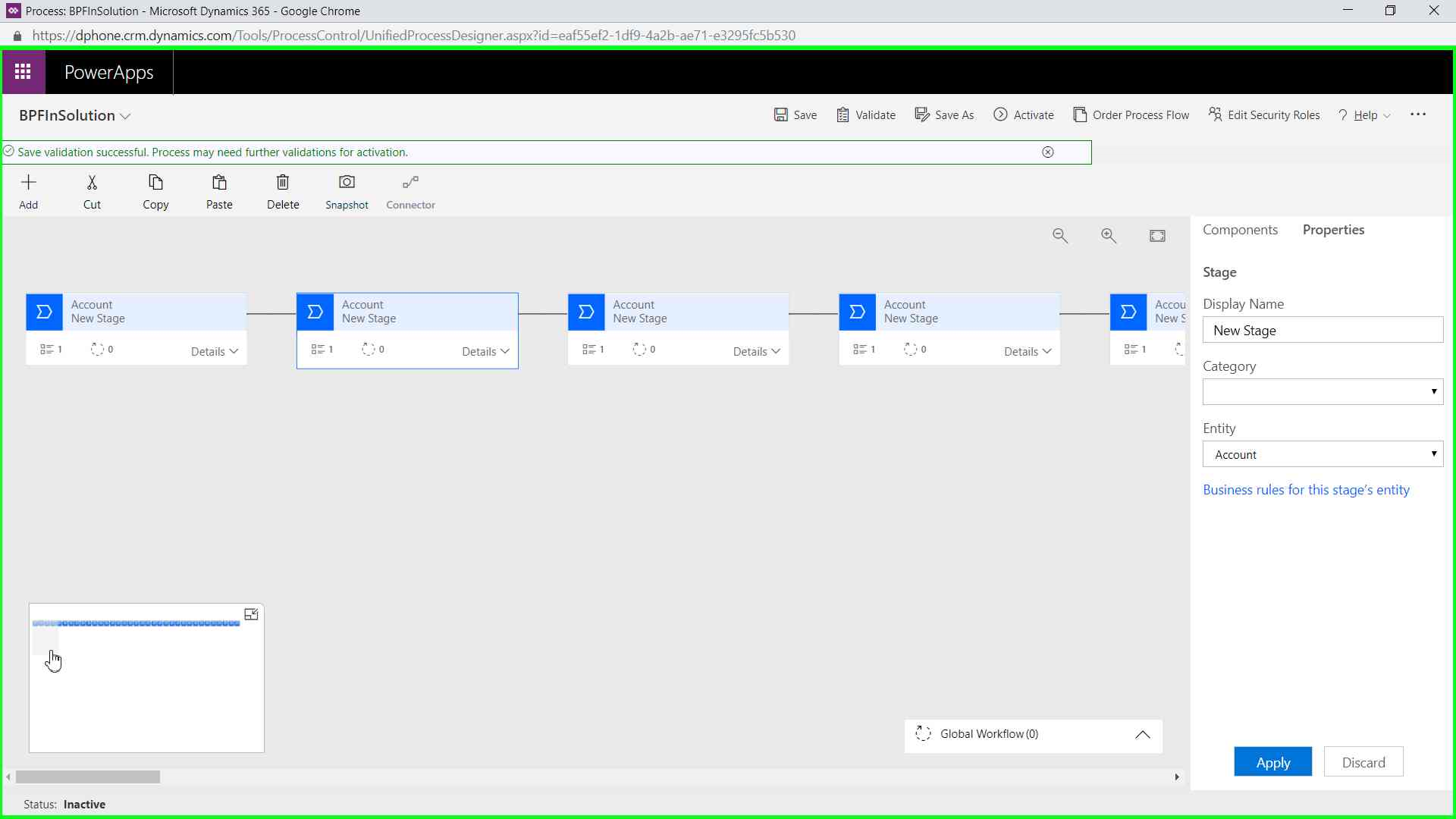Dismiss the save validation notification
The height and width of the screenshot is (819, 1456).
click(1048, 152)
